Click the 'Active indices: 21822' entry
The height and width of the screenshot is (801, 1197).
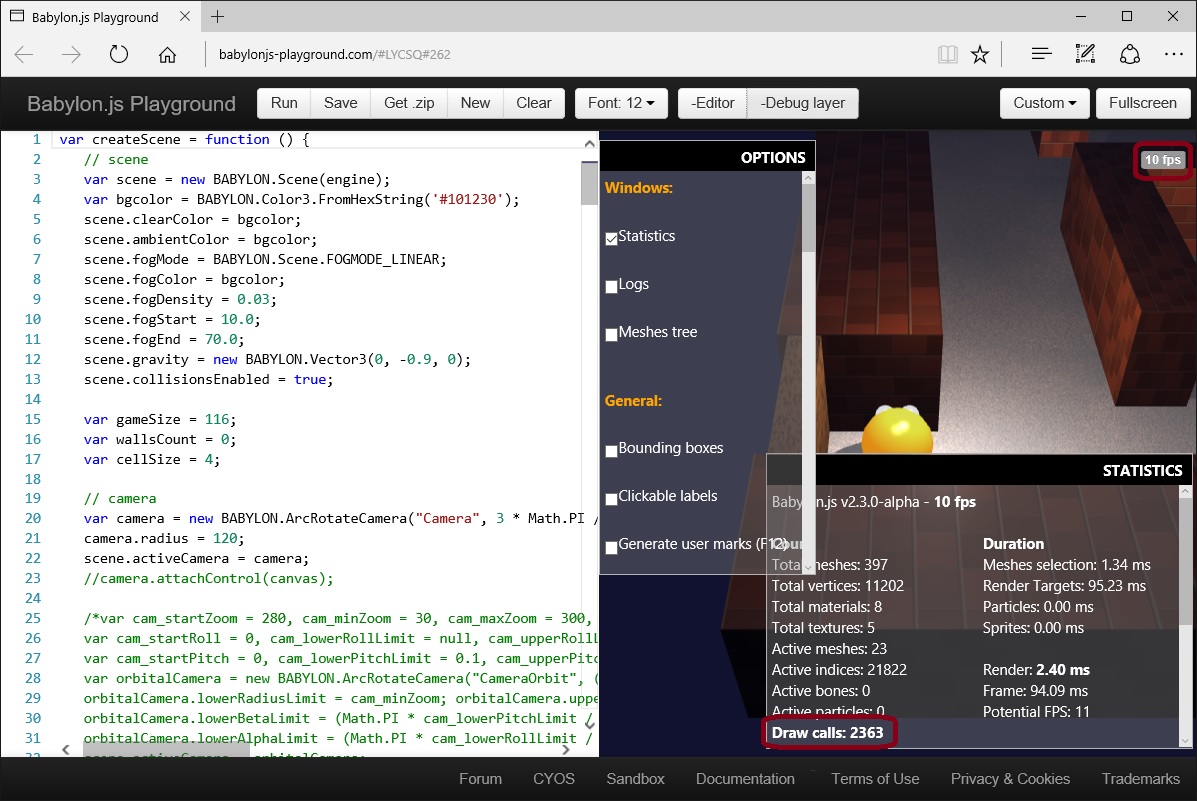839,670
